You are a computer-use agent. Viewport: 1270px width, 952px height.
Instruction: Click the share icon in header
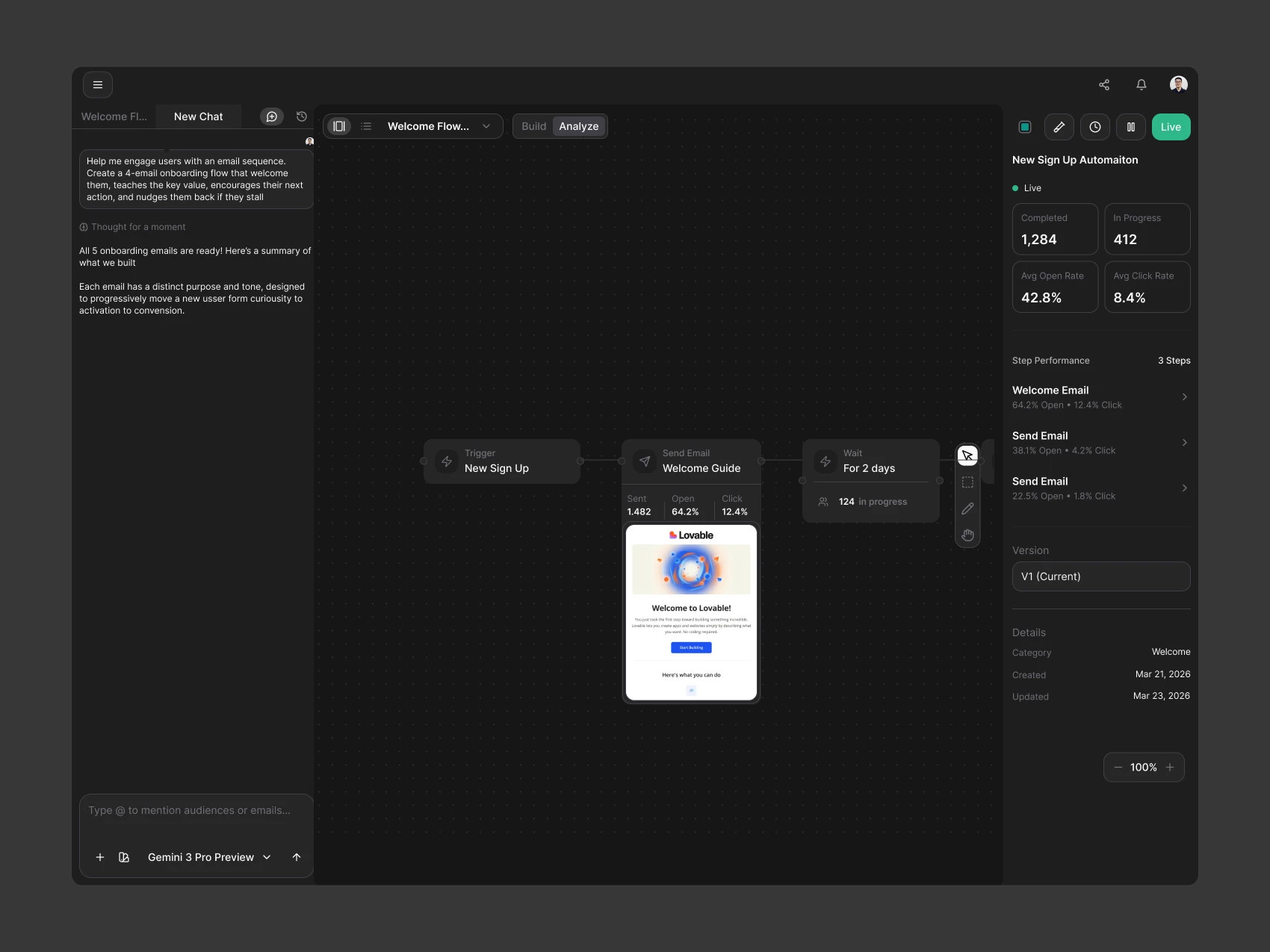(x=1104, y=85)
